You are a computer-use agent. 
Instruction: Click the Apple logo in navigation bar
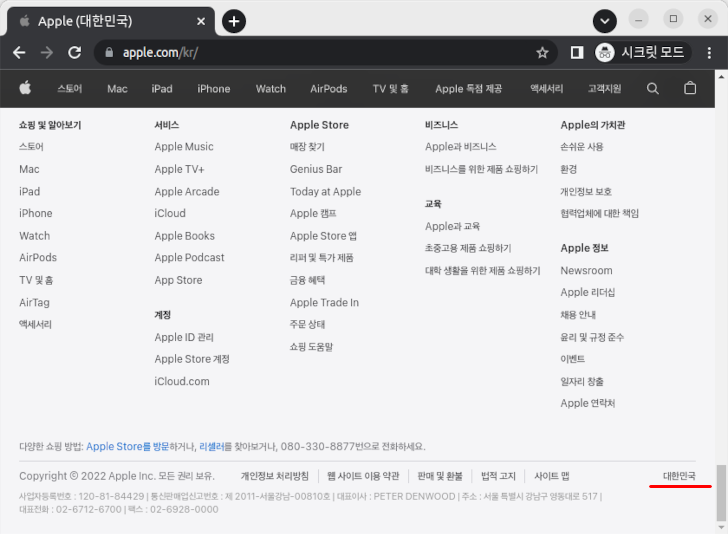[25, 88]
